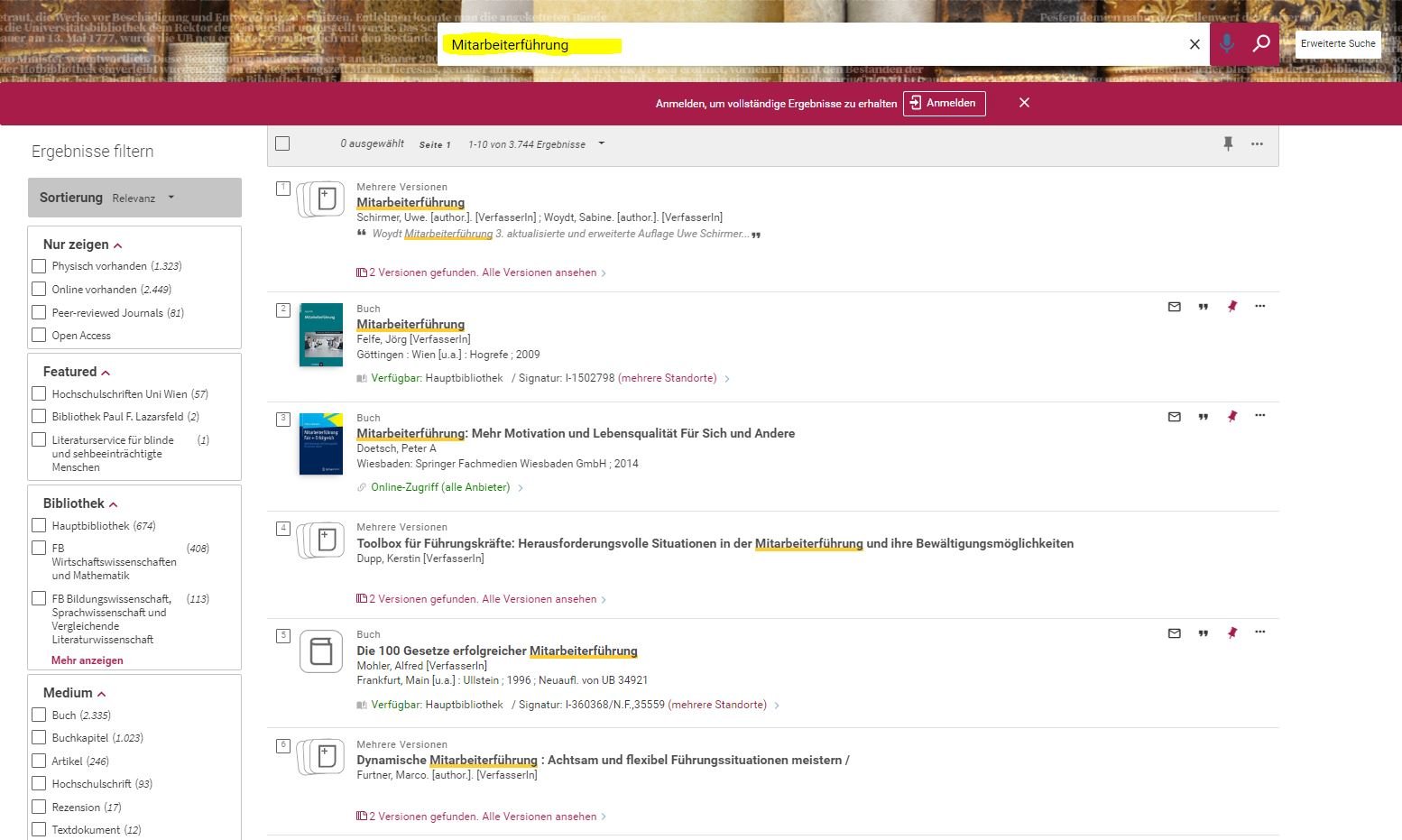Open the Doetsch book cover thumbnail
The image size is (1402, 840).
tap(321, 444)
